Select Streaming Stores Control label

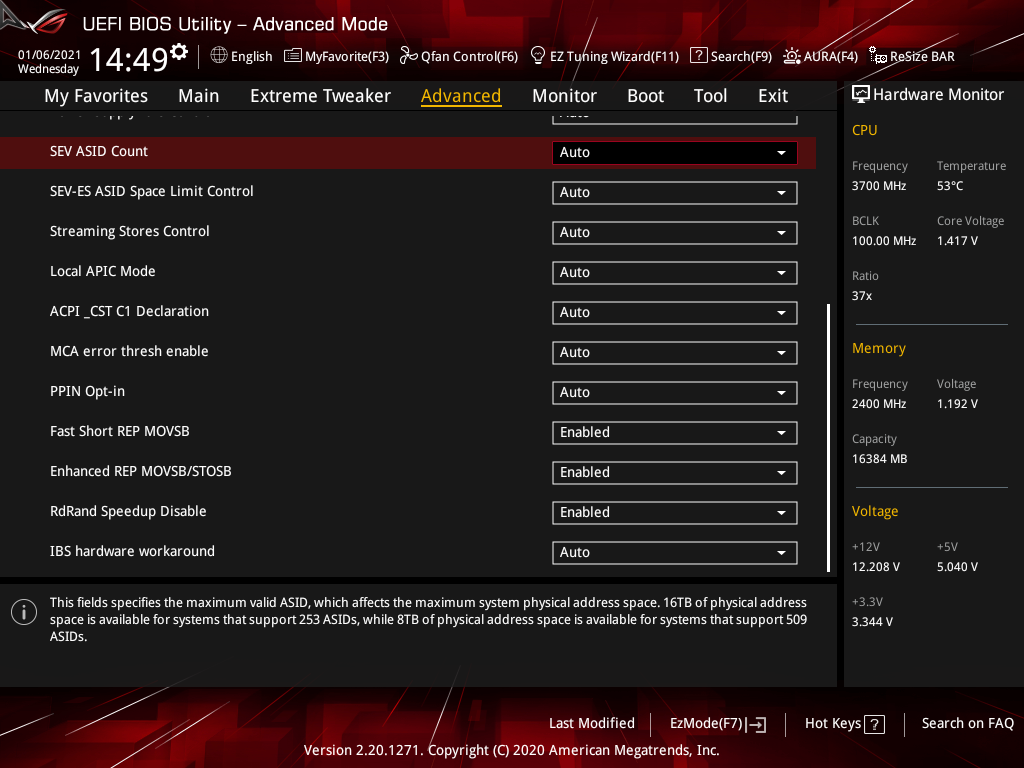click(129, 231)
